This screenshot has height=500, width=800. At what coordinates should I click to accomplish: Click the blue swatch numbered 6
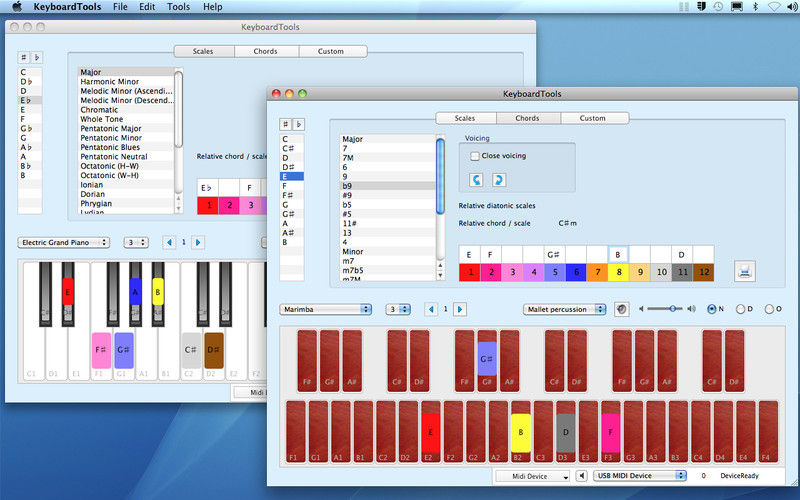pyautogui.click(x=576, y=272)
